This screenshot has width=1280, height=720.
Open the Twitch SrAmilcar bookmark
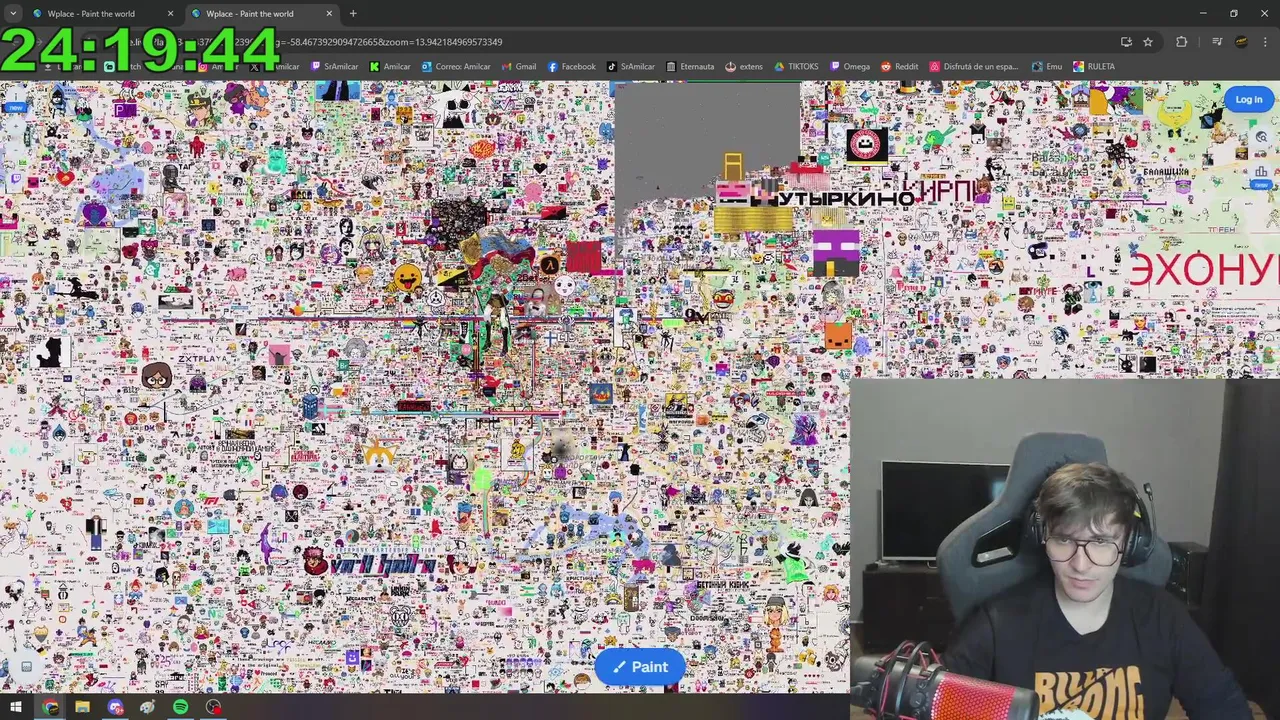(x=334, y=67)
